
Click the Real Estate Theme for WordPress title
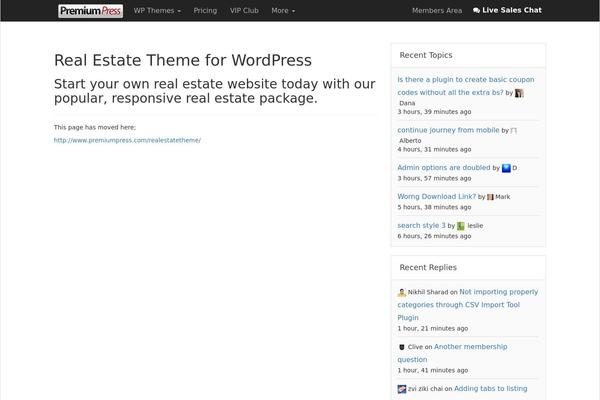tap(183, 60)
